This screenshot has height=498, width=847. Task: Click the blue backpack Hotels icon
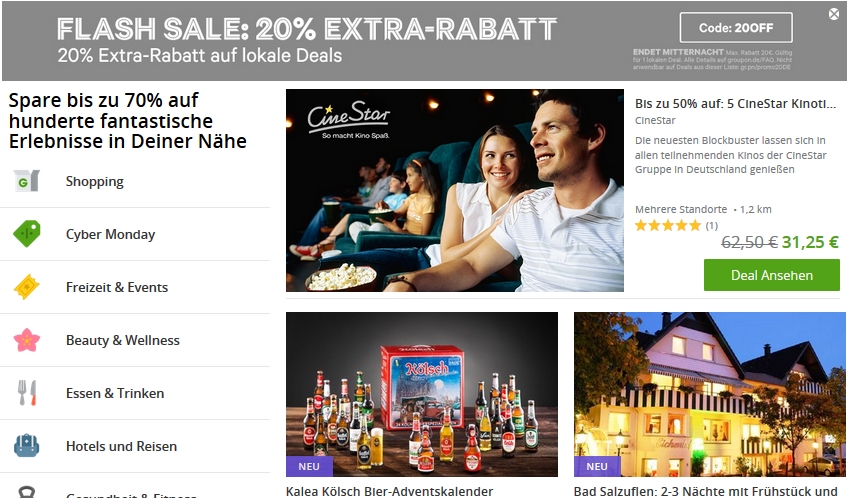26,446
